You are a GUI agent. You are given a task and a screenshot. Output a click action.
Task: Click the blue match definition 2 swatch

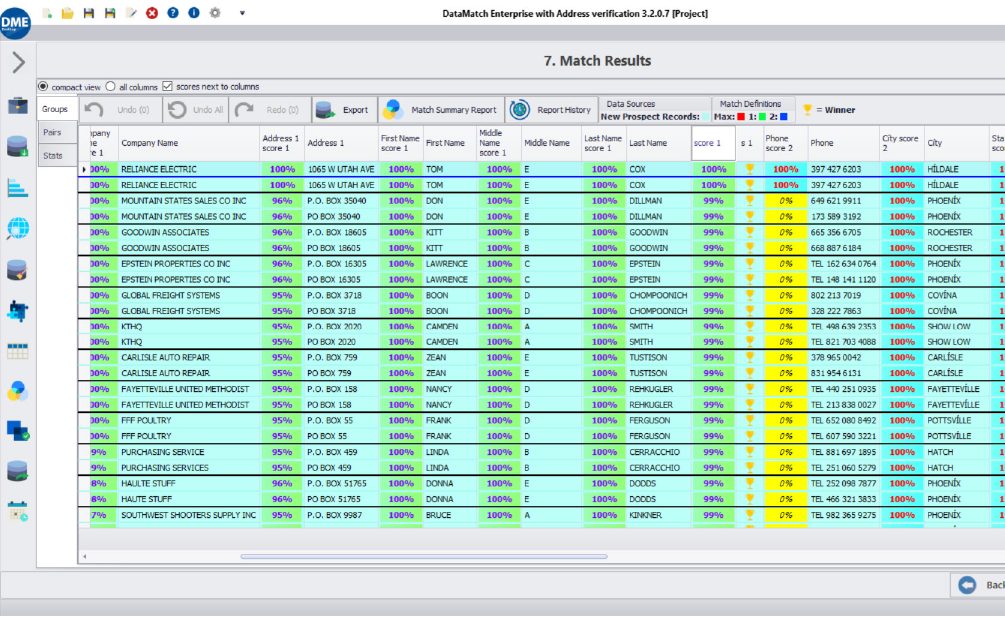[783, 117]
